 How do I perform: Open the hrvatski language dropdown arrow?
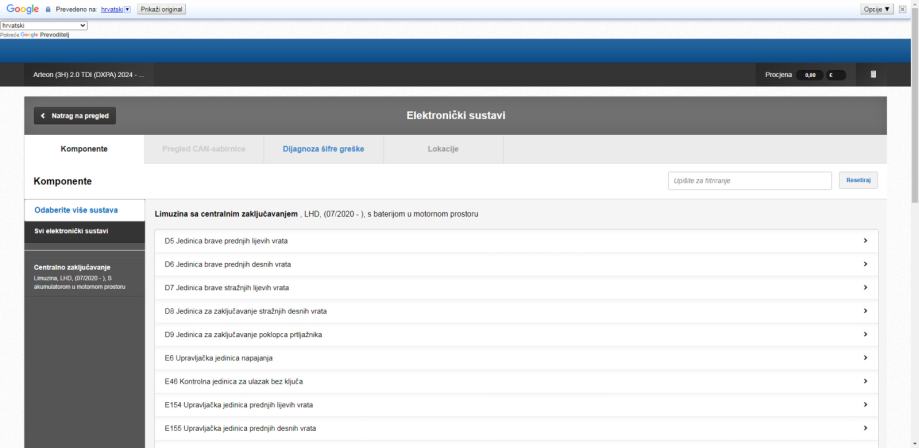pyautogui.click(x=127, y=9)
